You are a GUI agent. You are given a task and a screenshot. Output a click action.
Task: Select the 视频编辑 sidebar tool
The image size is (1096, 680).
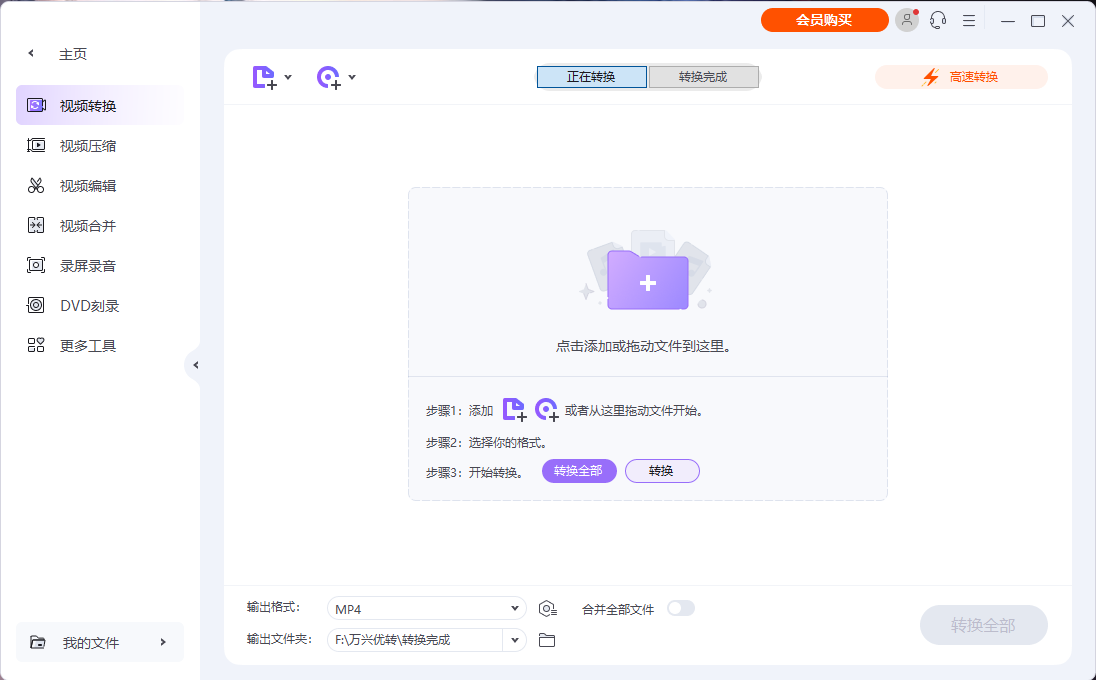pyautogui.click(x=90, y=184)
